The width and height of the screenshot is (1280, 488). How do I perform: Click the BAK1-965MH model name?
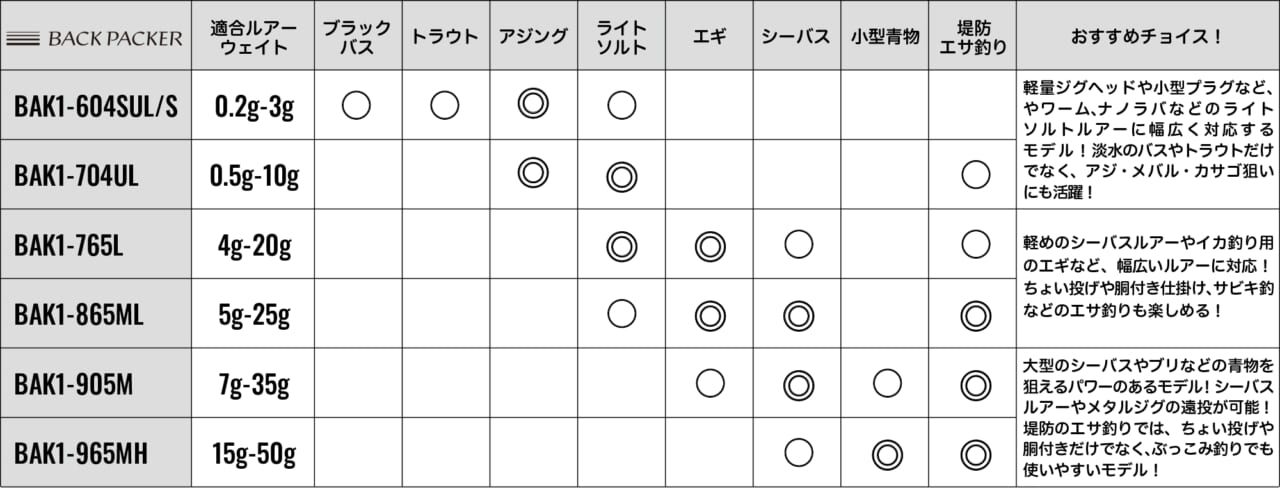[x=81, y=455]
